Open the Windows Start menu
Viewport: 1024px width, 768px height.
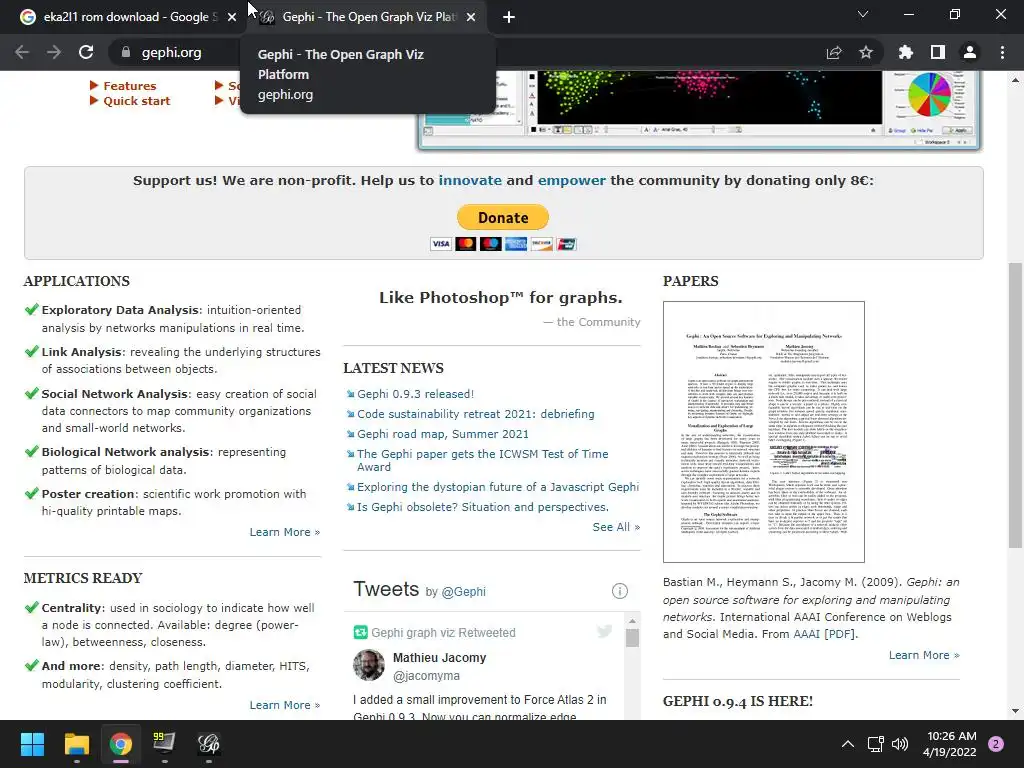point(32,744)
